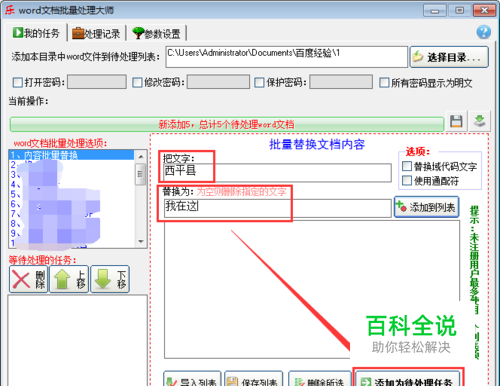Image resolution: width=500 pixels, height=386 pixels.
Task: Click the directory path input field
Action: [286, 57]
